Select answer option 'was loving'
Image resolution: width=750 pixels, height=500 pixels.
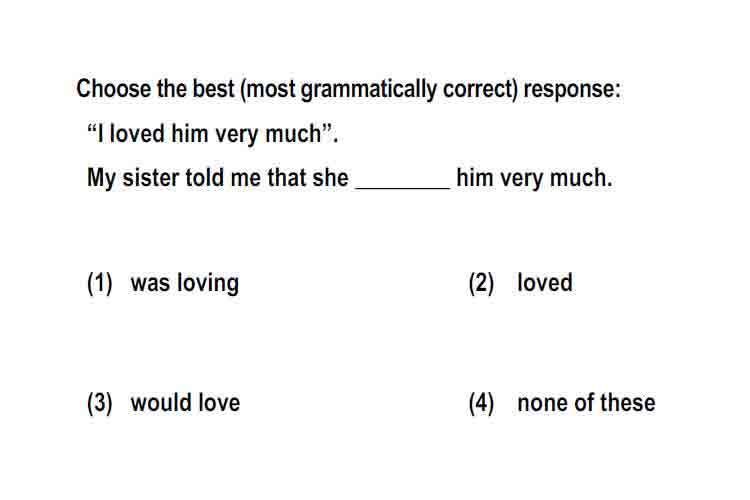point(185,283)
